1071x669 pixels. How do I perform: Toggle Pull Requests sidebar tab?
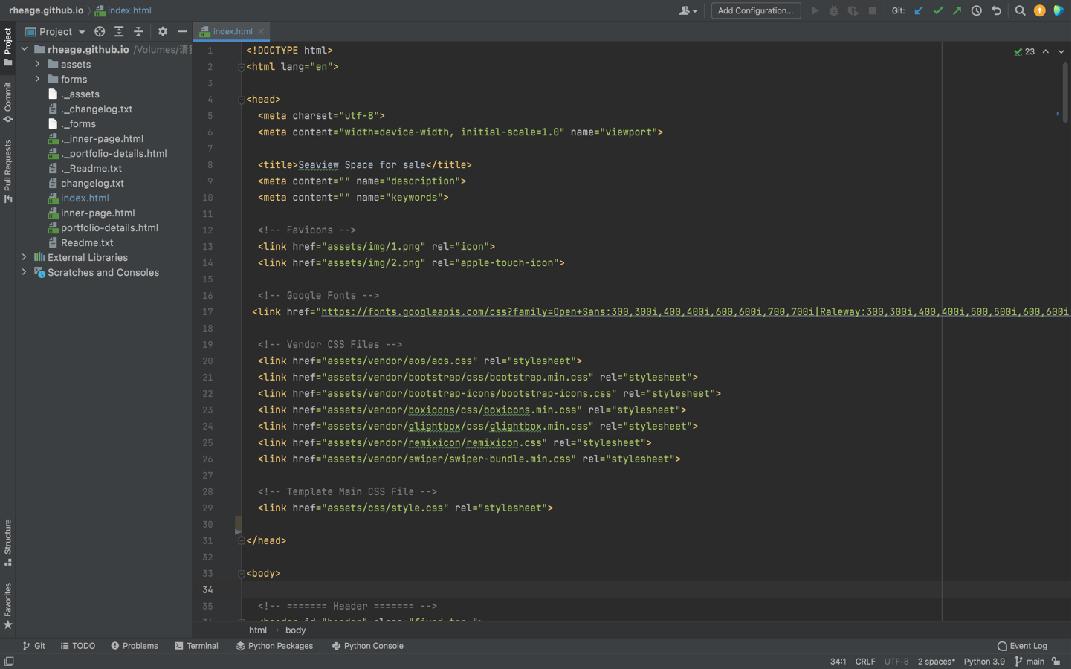(x=8, y=171)
